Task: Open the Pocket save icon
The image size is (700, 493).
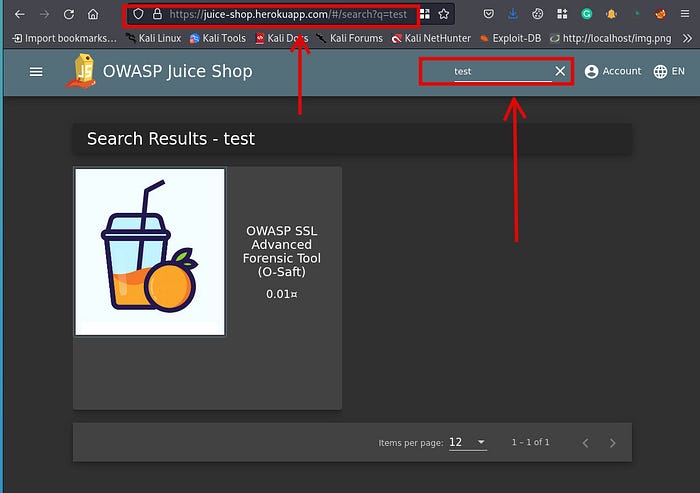Action: pyautogui.click(x=489, y=14)
